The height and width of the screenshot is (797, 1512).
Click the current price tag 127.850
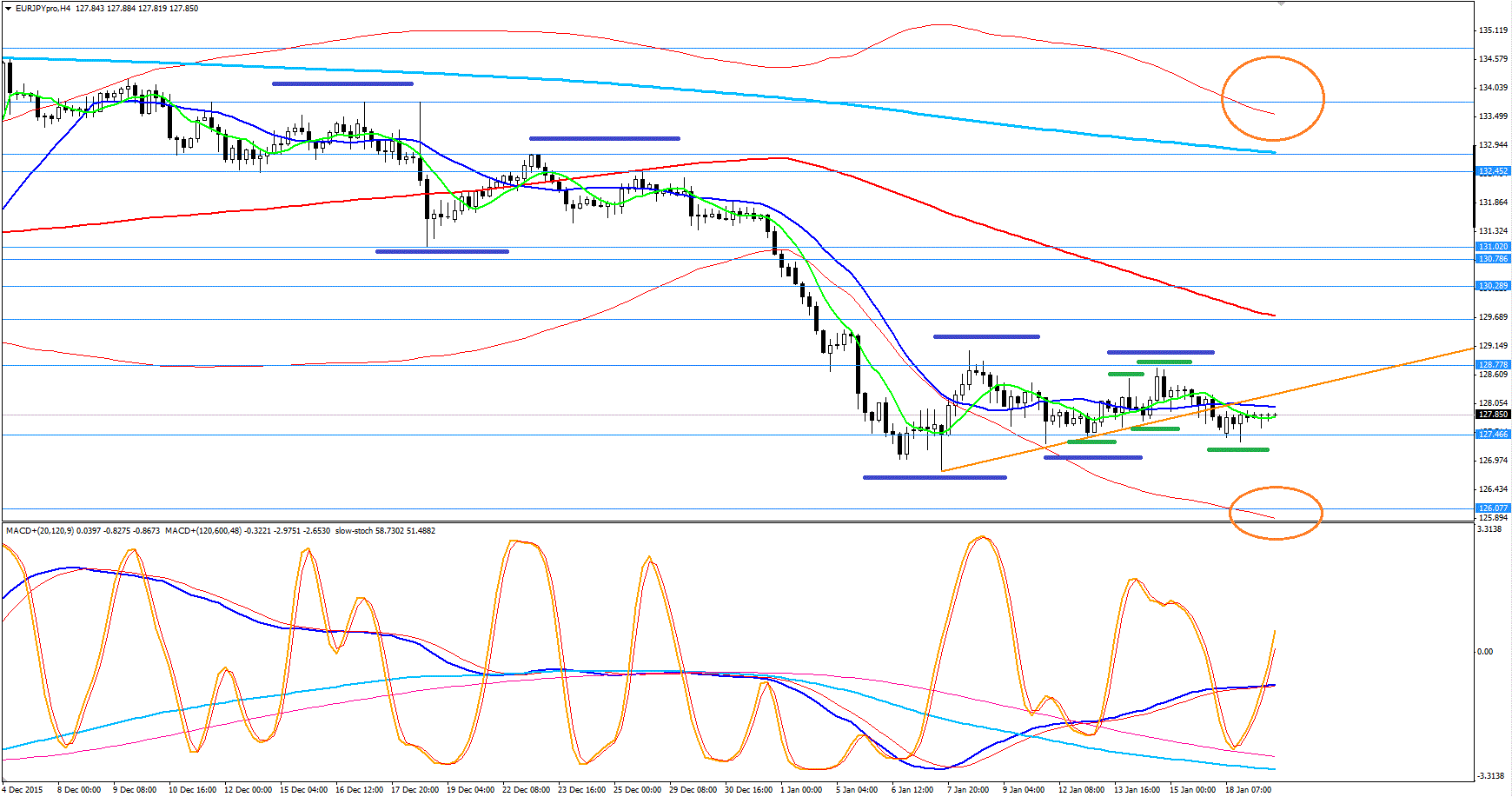point(1493,415)
